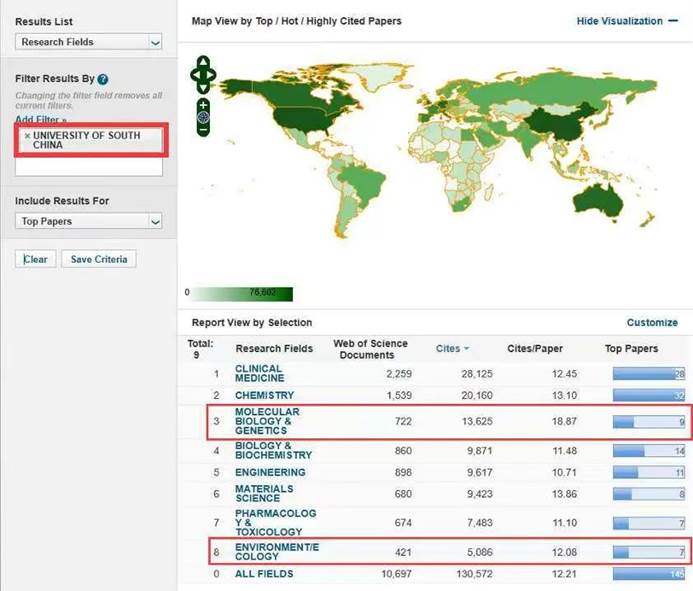Pan the map up with the arrow control

pyautogui.click(x=203, y=63)
